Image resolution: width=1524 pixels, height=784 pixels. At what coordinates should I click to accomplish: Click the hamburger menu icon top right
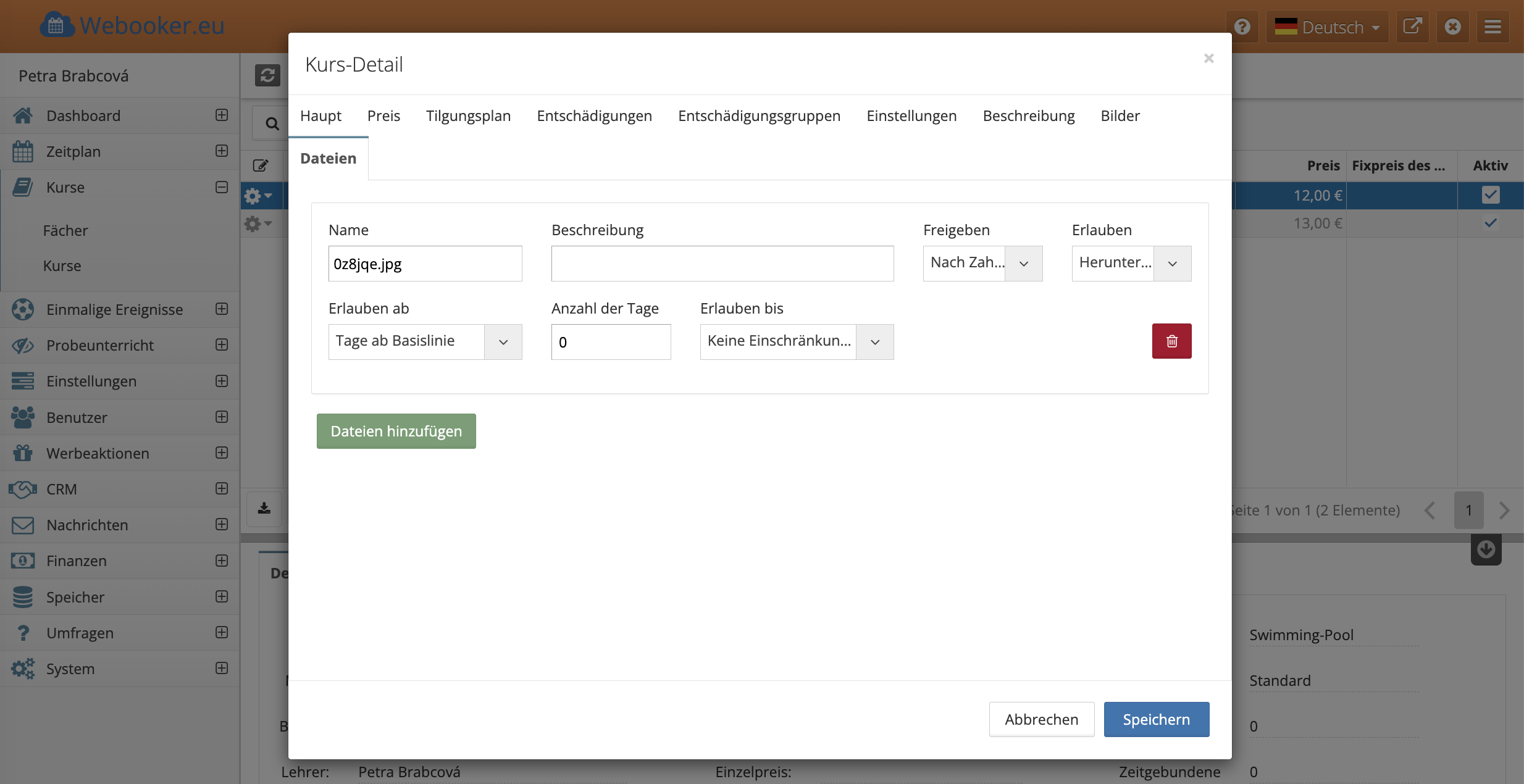pos(1493,27)
